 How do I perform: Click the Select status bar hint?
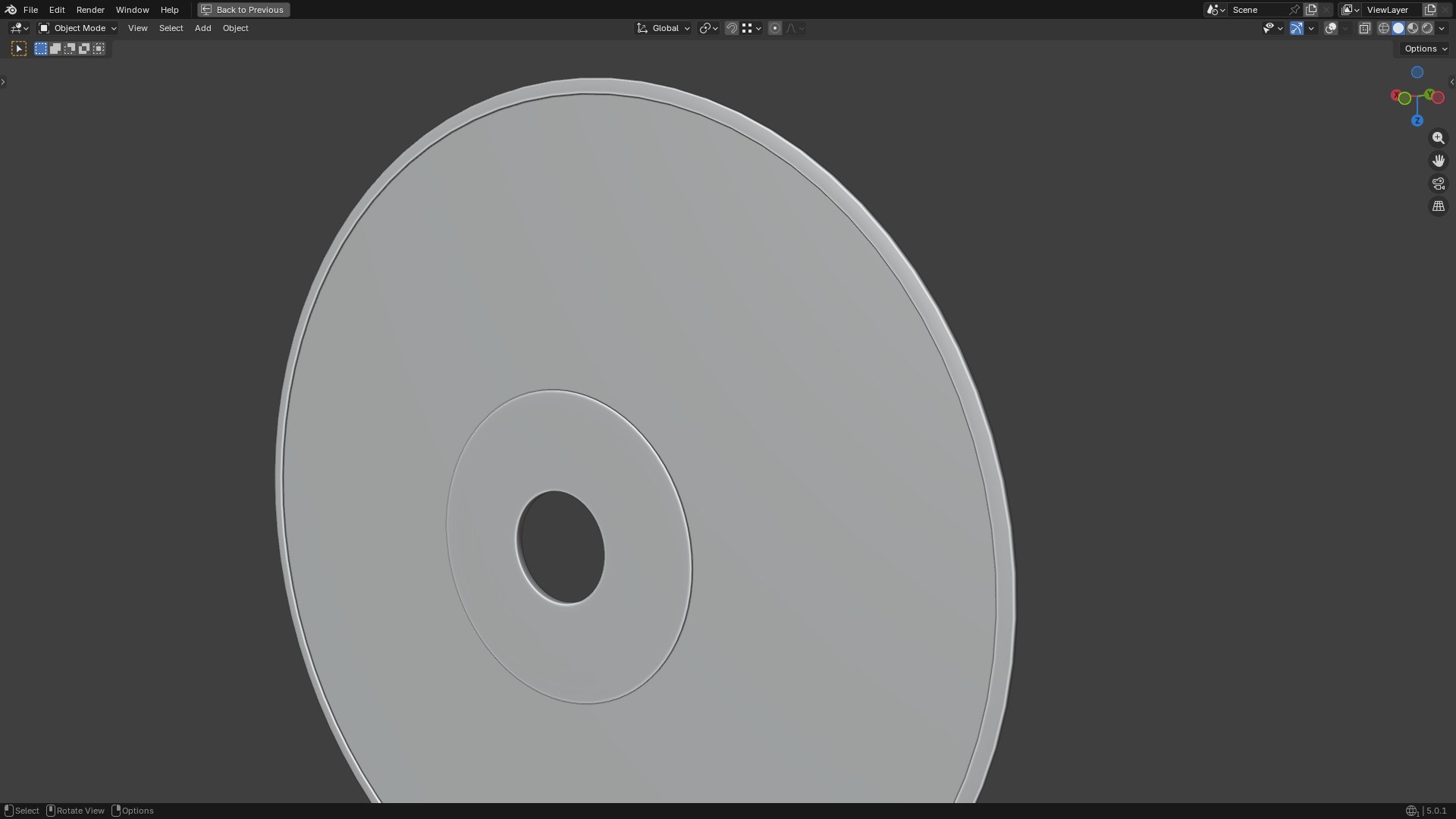point(22,811)
